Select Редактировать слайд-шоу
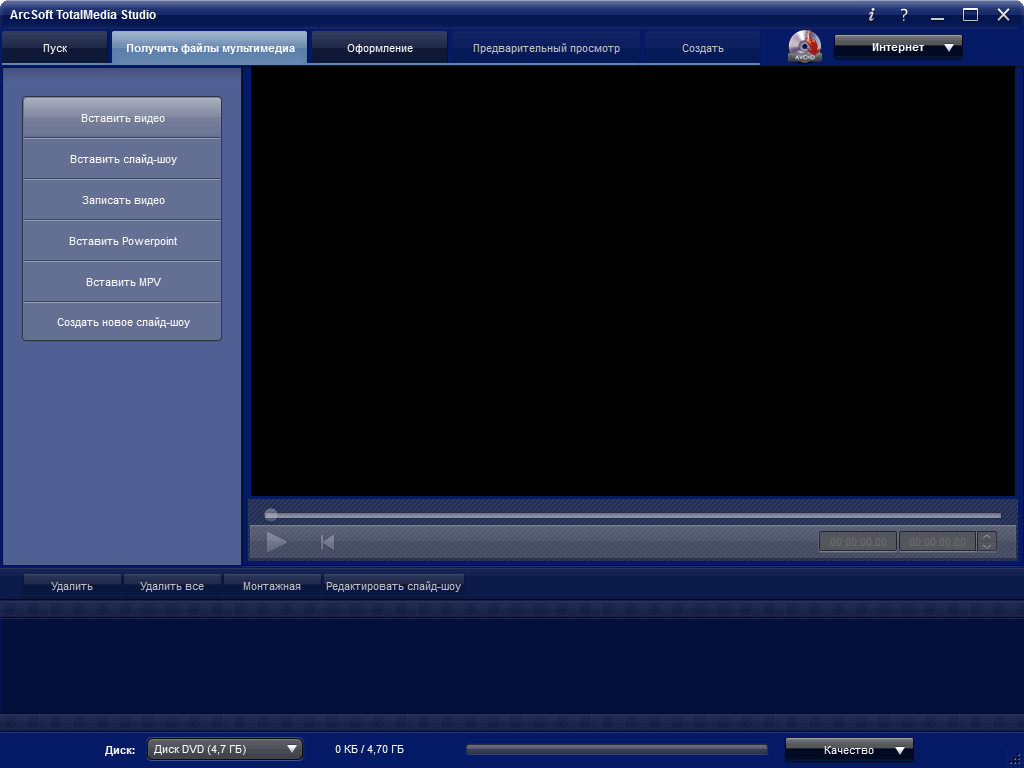The width and height of the screenshot is (1024, 768). pos(393,586)
